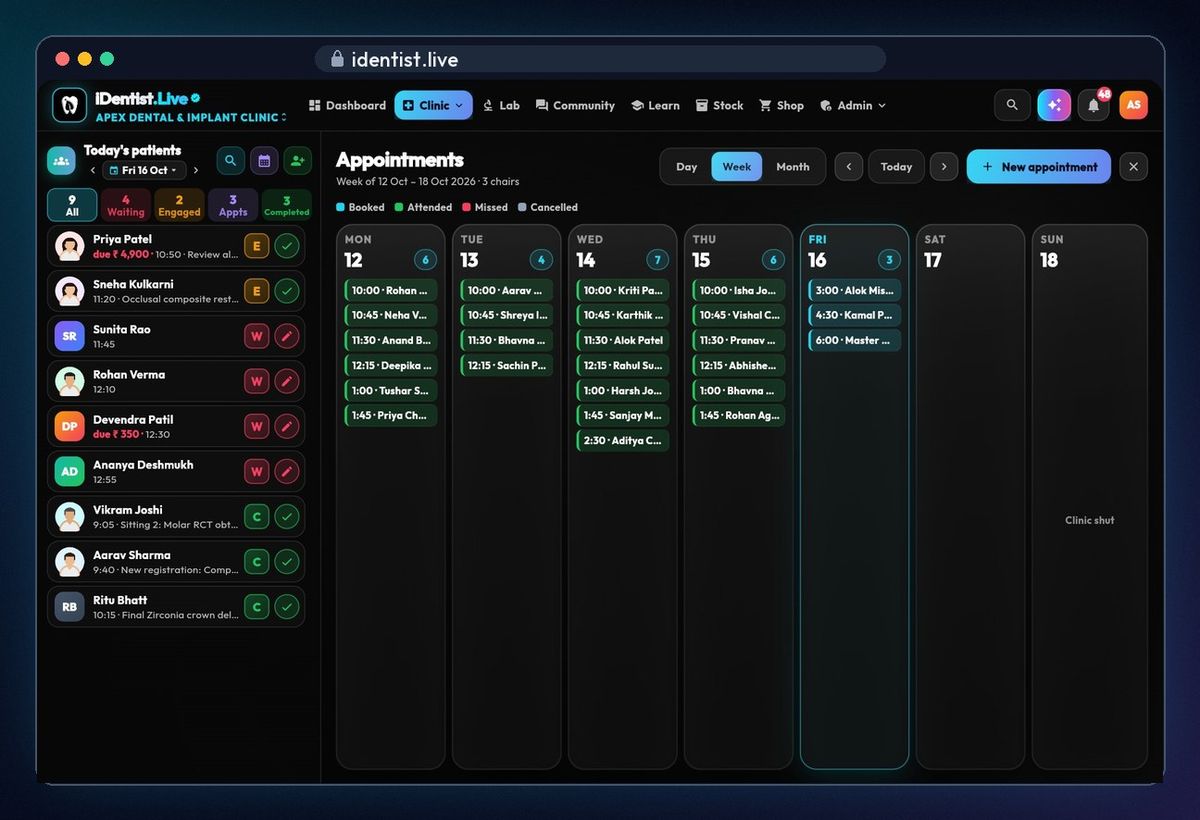The image size is (1200, 820).
Task: Edit Sunita Rao using the pencil icon
Action: 287,336
